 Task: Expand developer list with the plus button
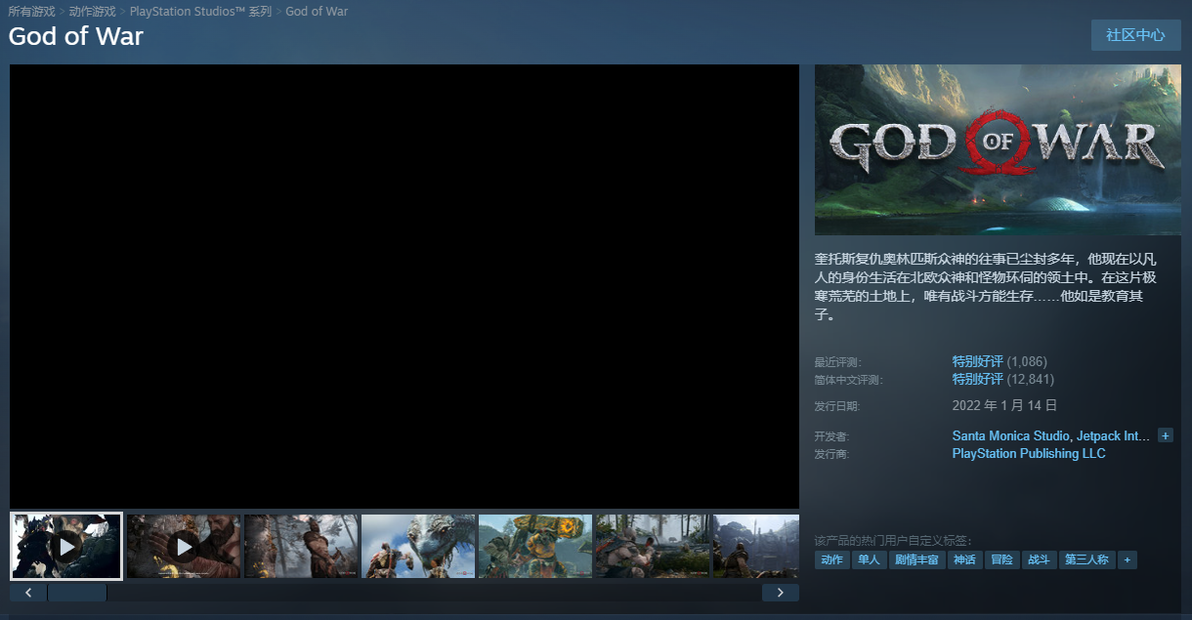[x=1165, y=435]
